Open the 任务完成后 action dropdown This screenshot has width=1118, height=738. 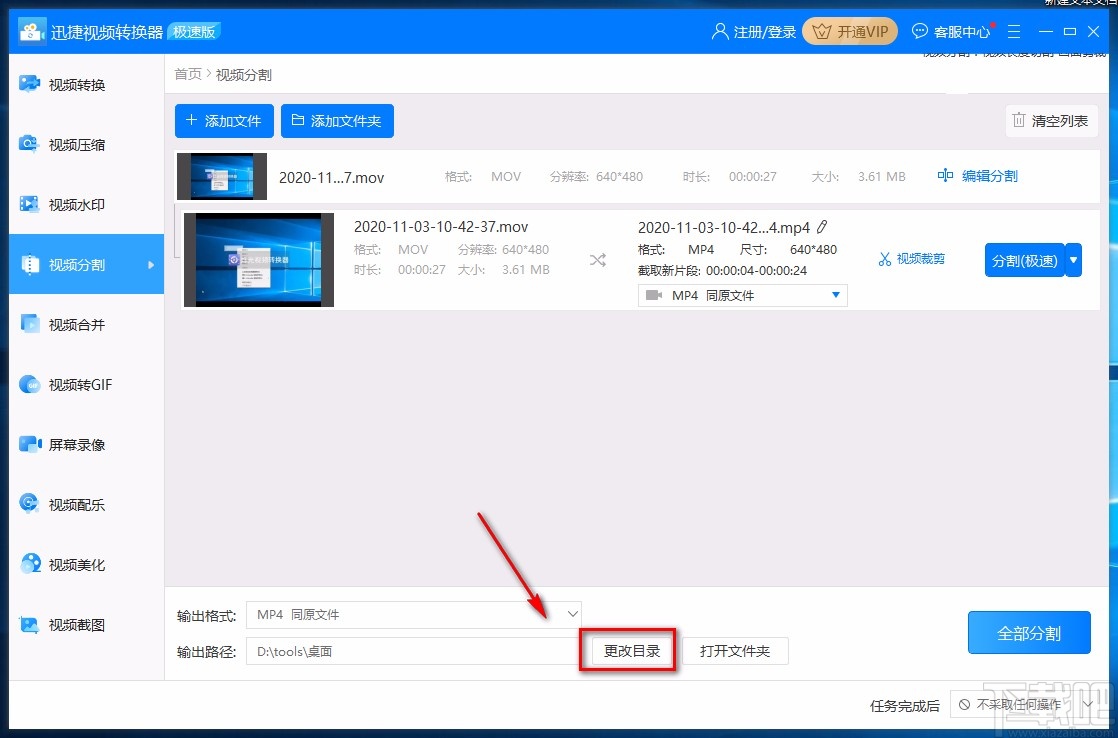coord(1025,704)
